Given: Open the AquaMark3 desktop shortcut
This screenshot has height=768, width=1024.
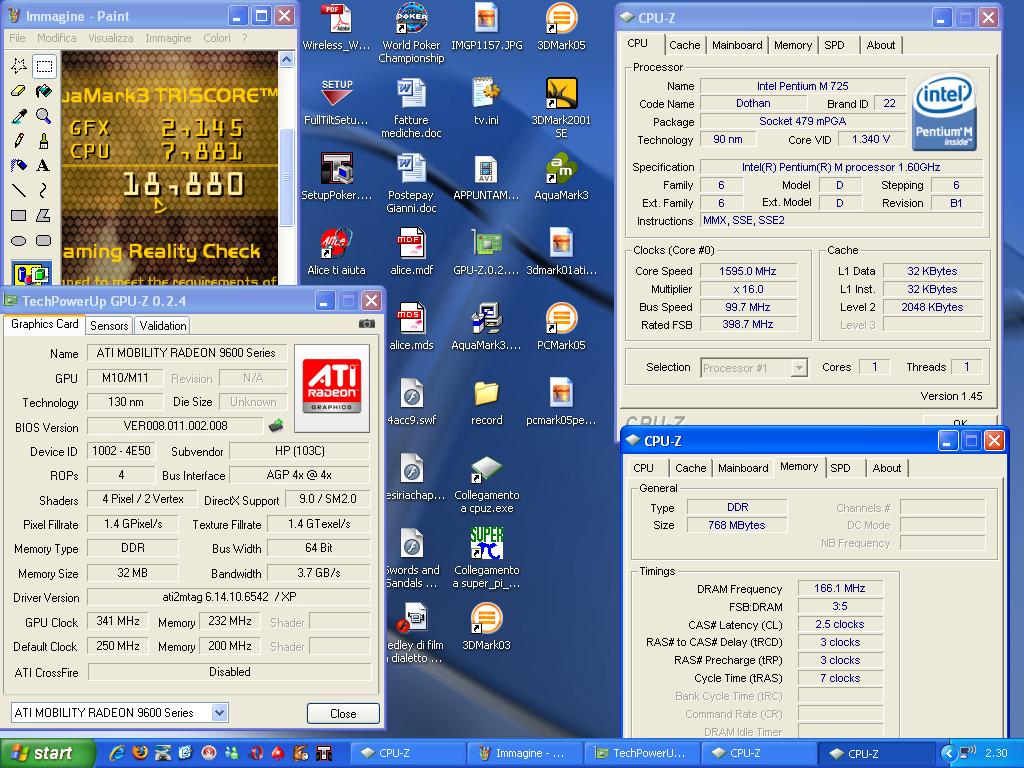Looking at the screenshot, I should coord(561,176).
